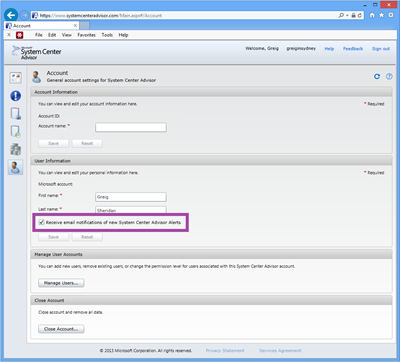Image resolution: width=400 pixels, height=362 pixels.
Task: Click the blue refresh icon near Account header
Action: tap(377, 76)
